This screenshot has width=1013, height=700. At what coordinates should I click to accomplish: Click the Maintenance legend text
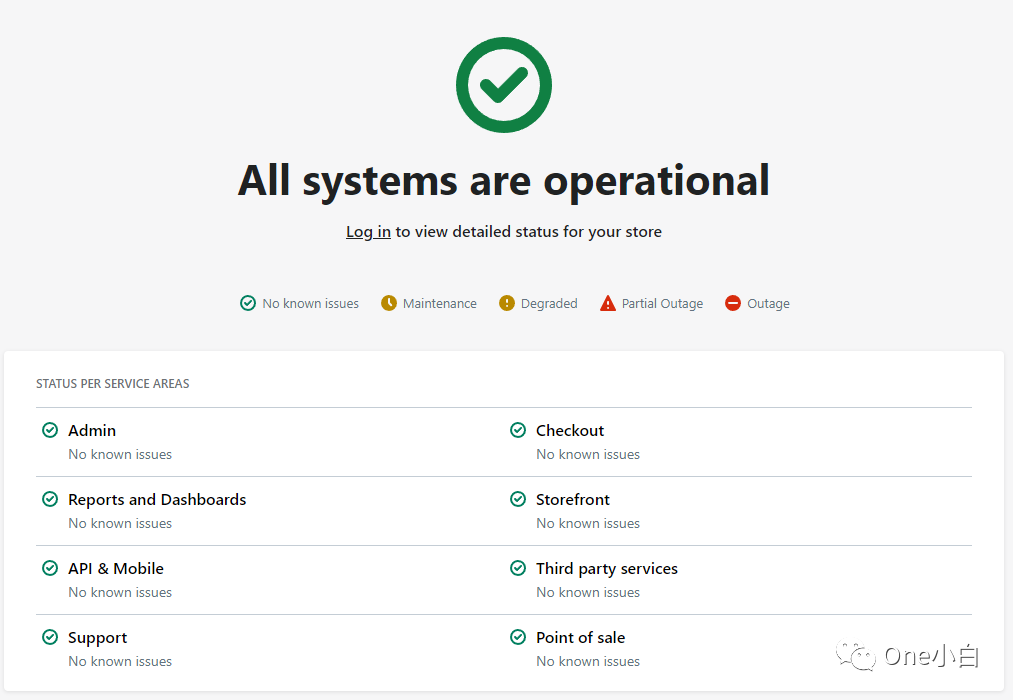click(439, 303)
